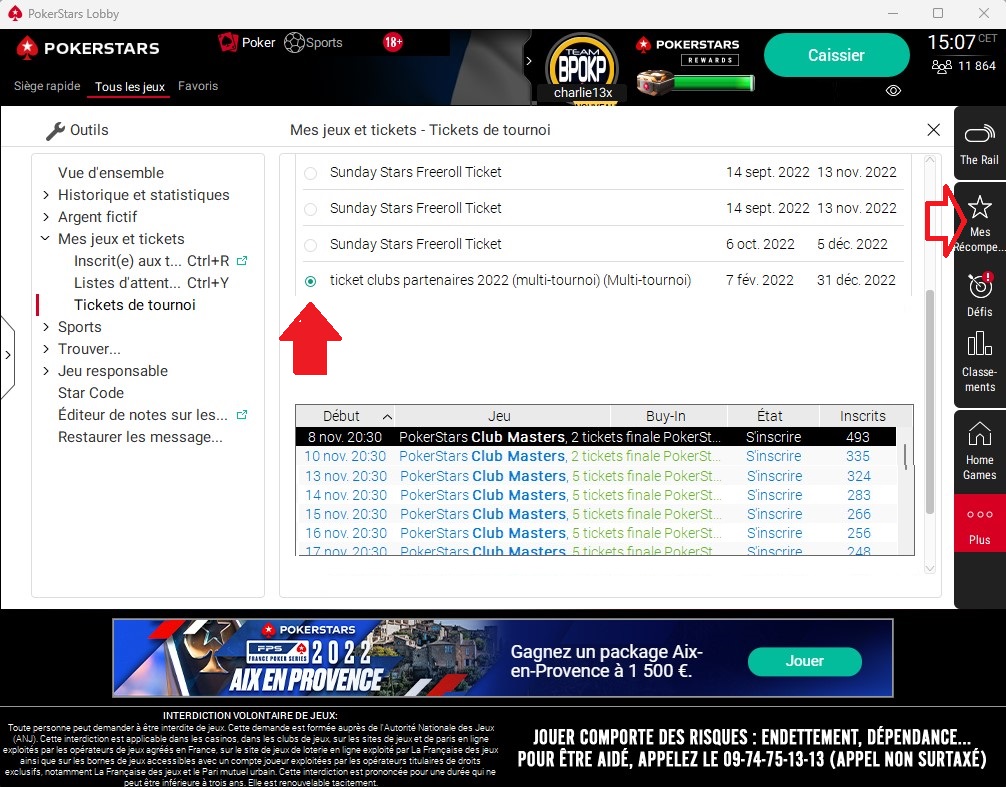Select the 13 nov. 20:30 Club Masters row

coord(596,476)
